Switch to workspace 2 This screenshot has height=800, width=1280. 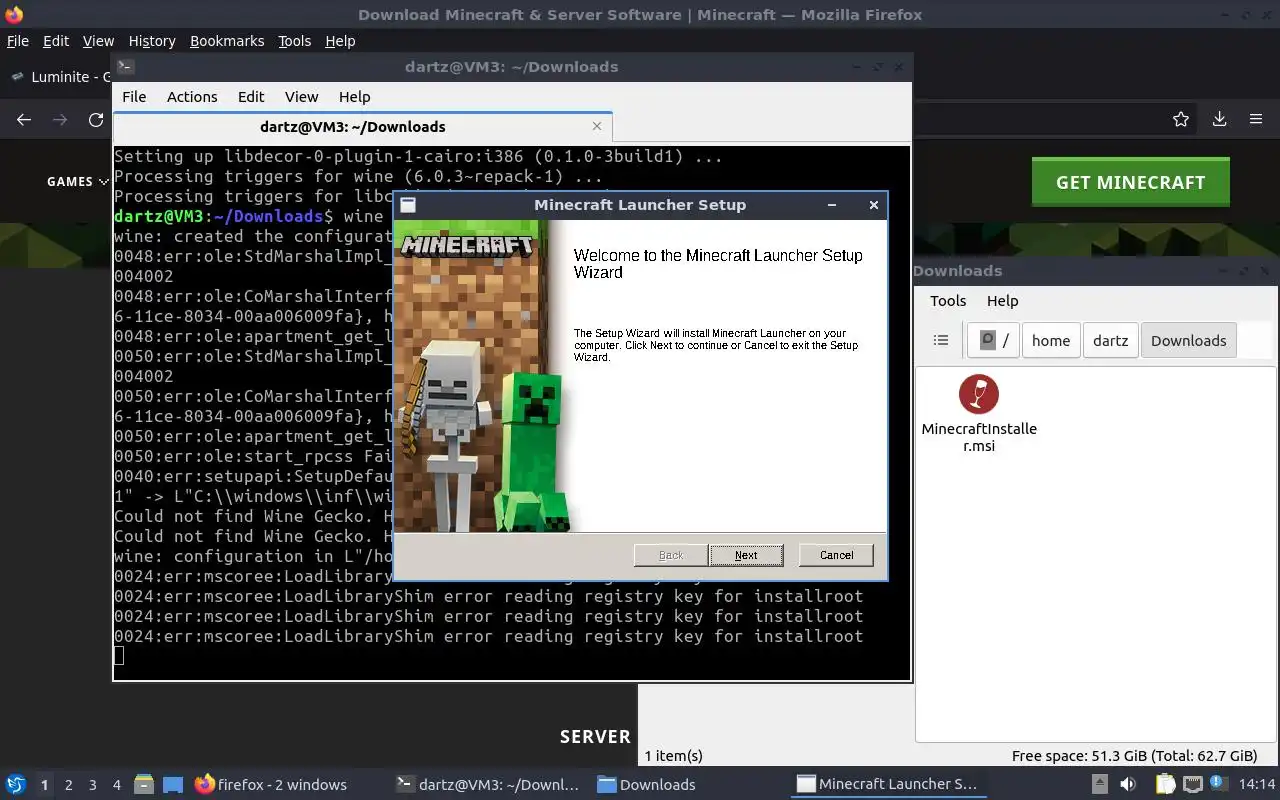pyautogui.click(x=69, y=785)
